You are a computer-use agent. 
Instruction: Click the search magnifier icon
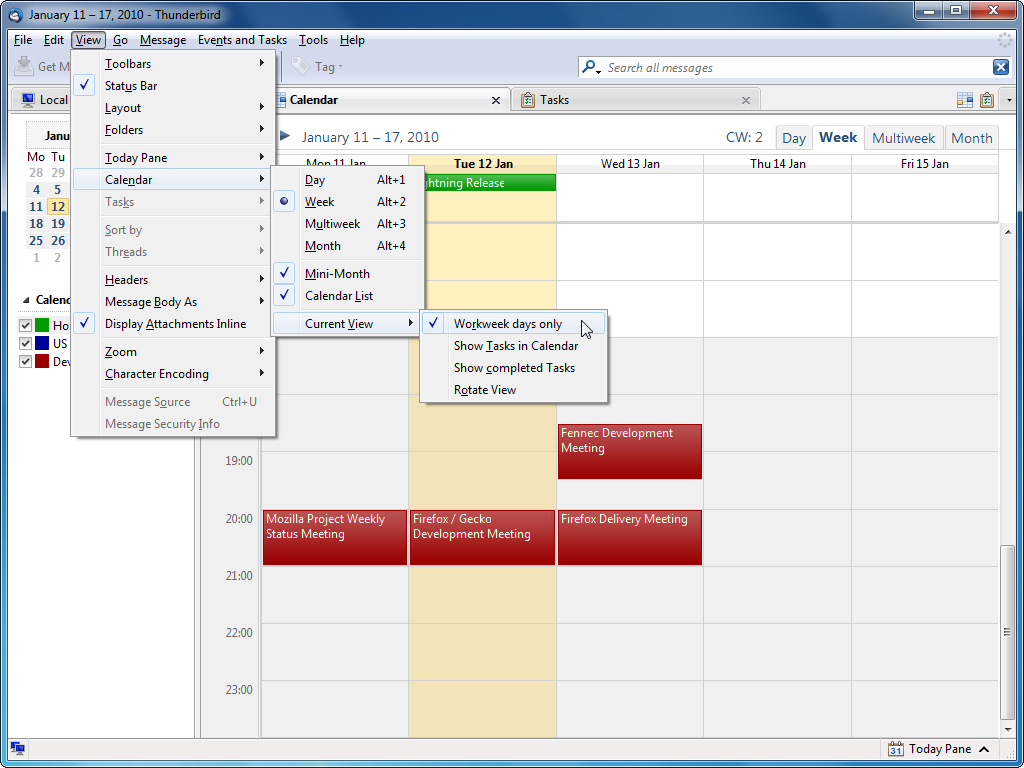[589, 67]
